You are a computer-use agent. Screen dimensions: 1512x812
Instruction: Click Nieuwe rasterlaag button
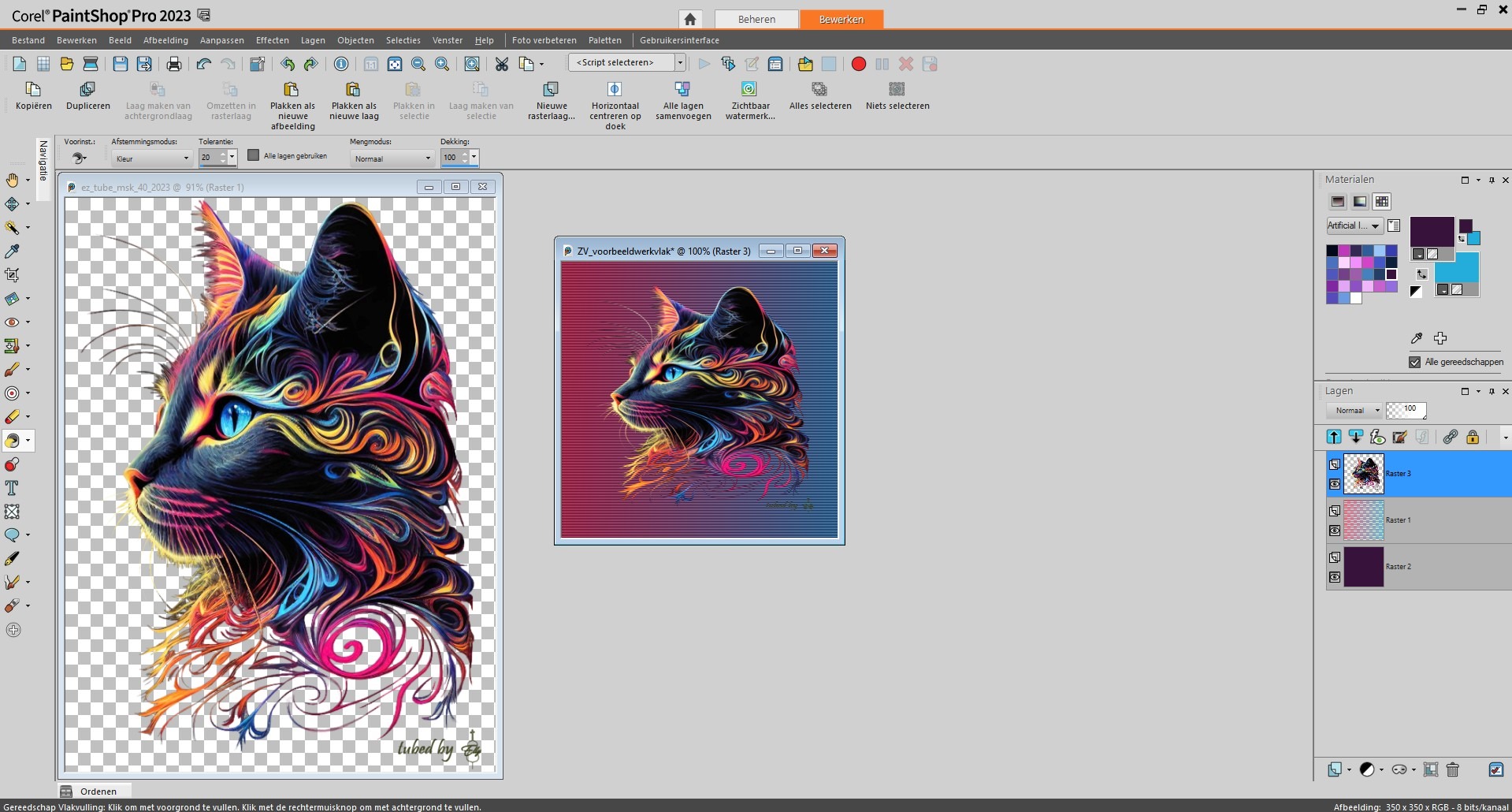(x=552, y=101)
